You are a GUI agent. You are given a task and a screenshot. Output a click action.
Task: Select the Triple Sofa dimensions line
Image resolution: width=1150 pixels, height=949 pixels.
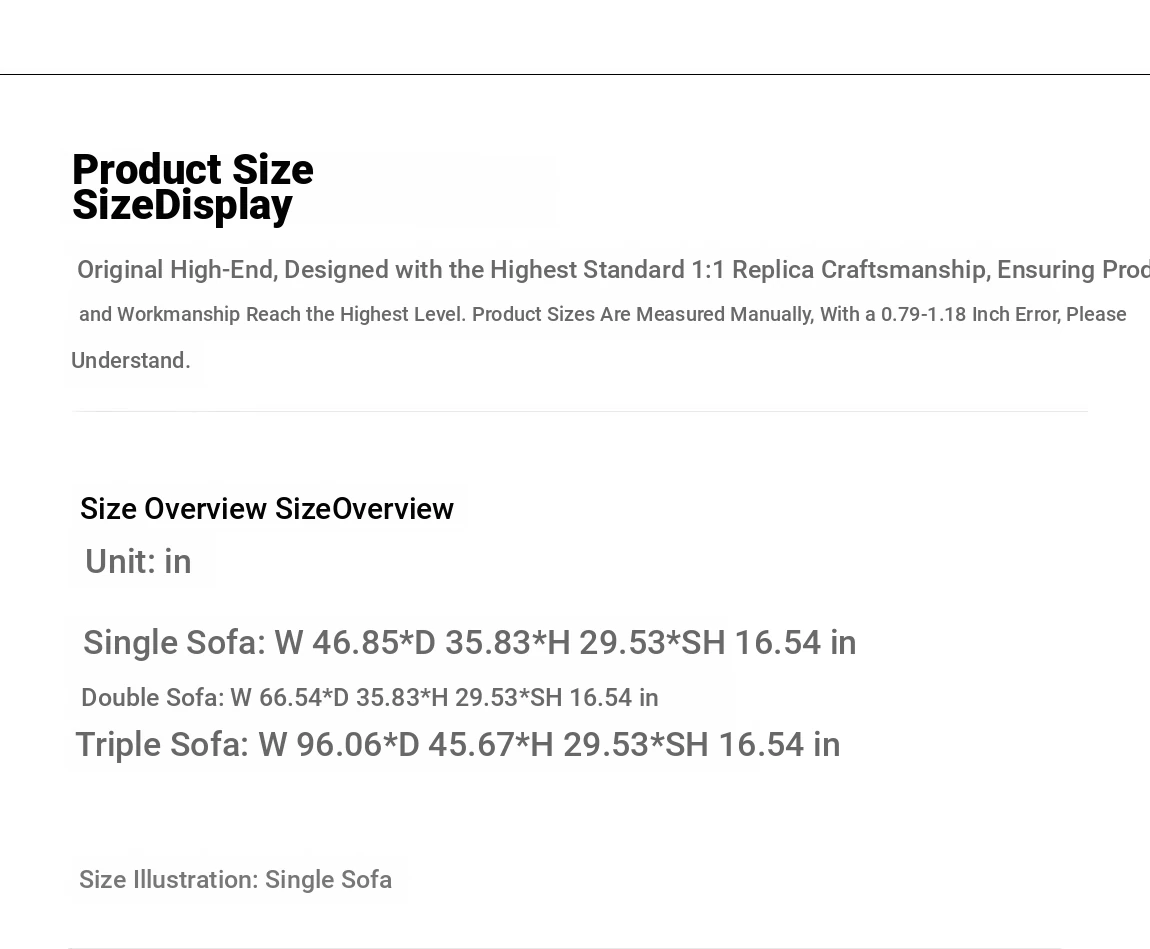(458, 744)
